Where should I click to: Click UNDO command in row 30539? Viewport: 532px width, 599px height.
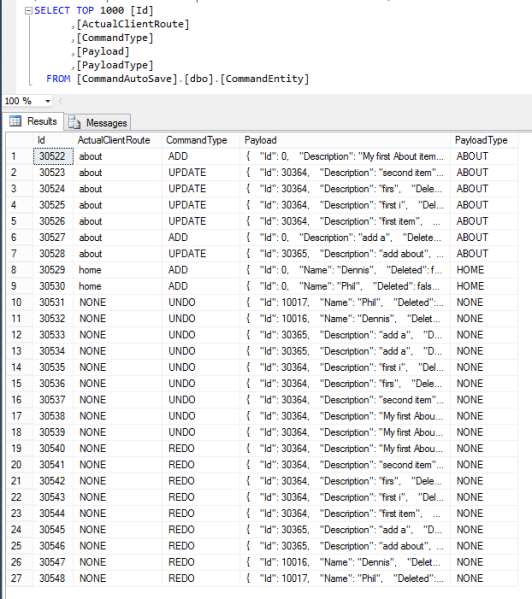point(201,432)
